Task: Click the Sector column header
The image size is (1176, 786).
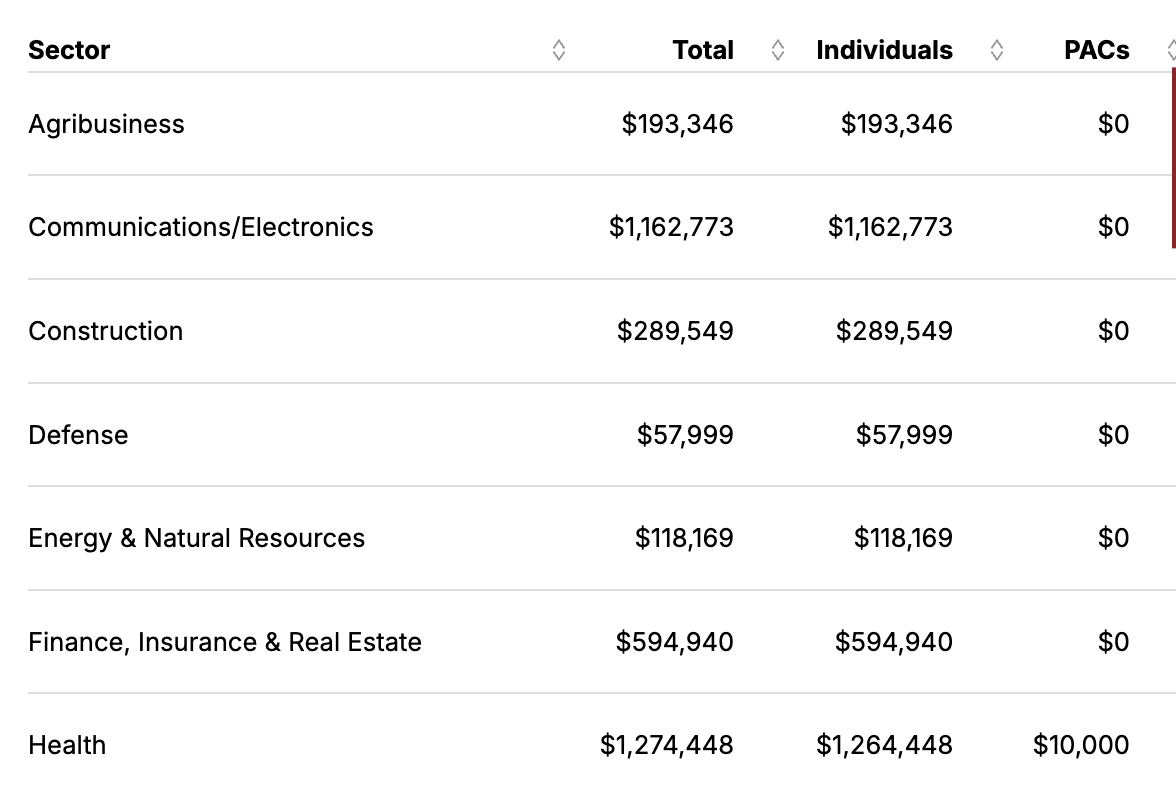Action: tap(69, 50)
